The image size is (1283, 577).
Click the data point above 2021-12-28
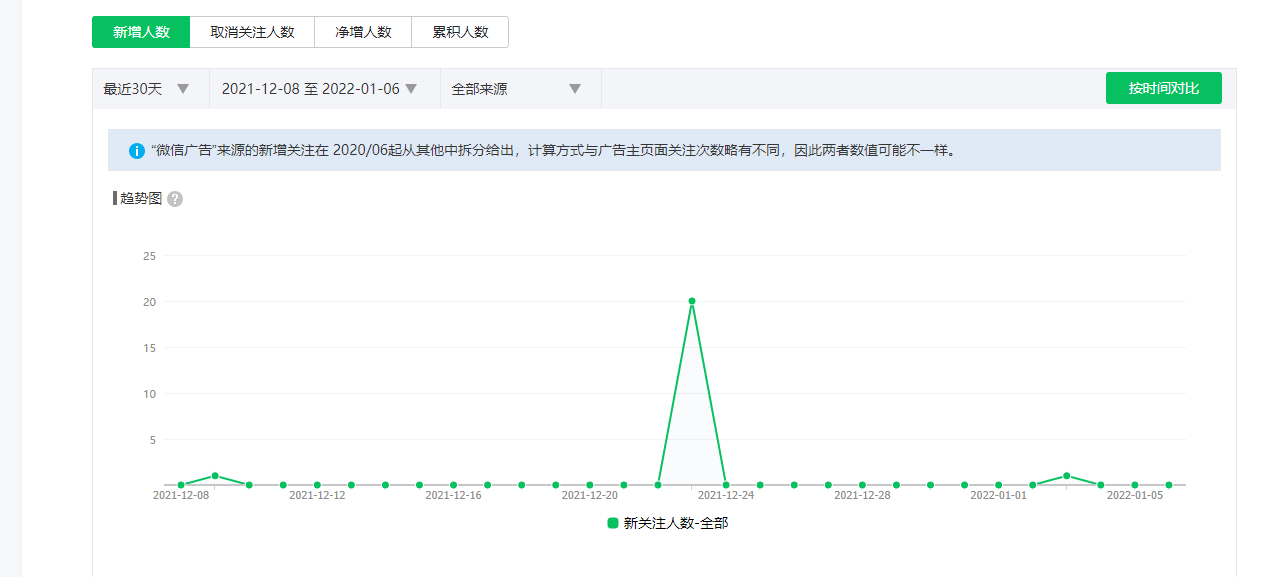(x=862, y=485)
